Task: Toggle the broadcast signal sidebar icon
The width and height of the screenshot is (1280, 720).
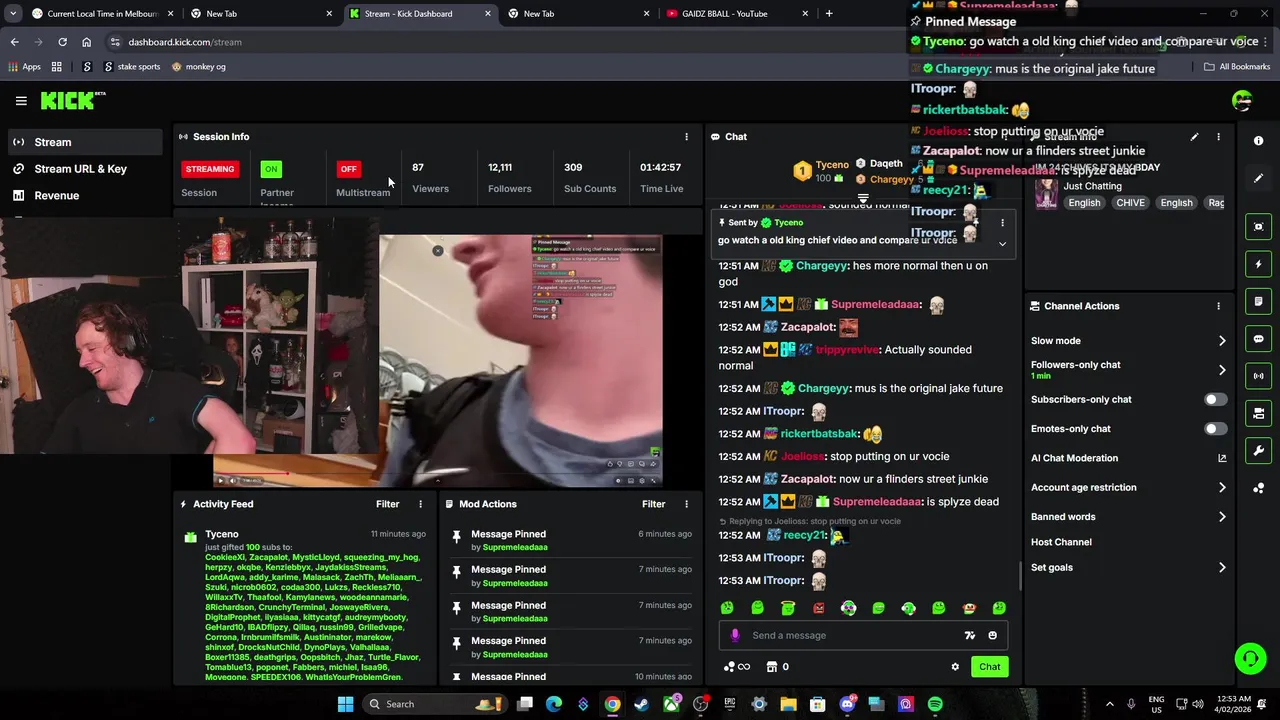Action: click(x=1258, y=376)
